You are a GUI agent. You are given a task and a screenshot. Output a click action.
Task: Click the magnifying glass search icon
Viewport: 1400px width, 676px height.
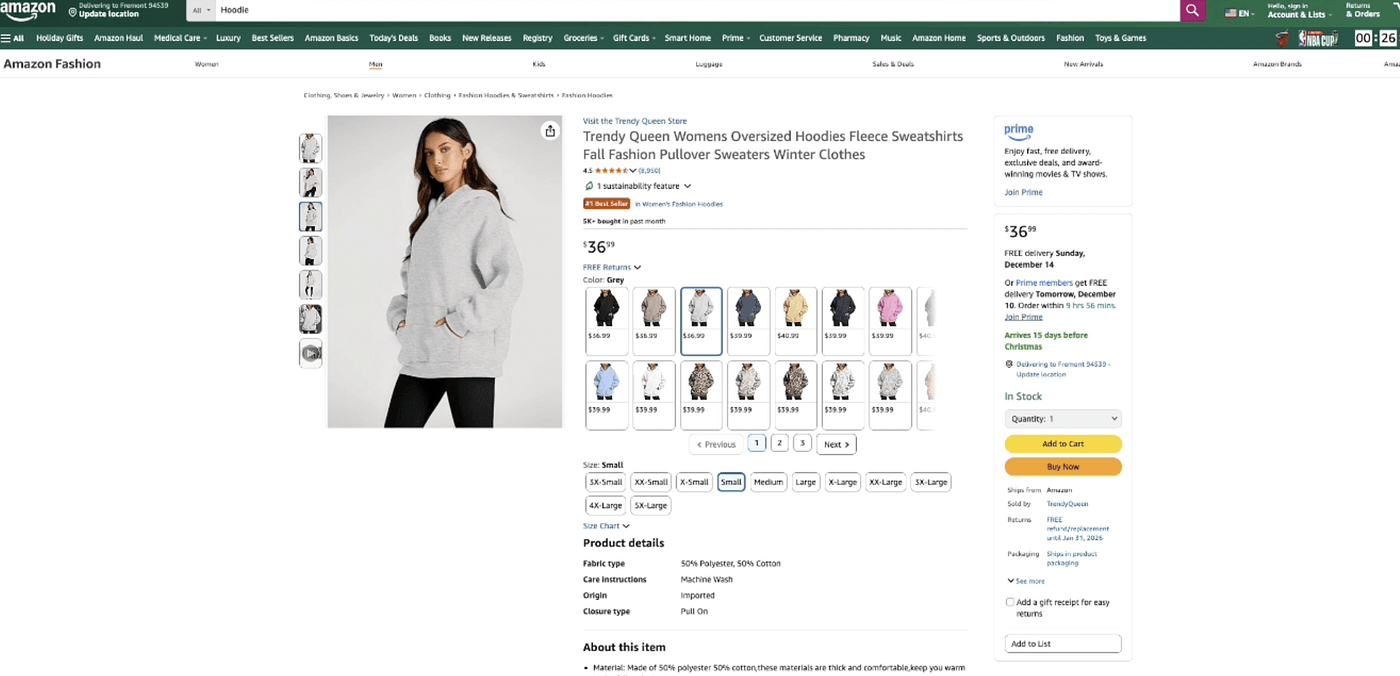click(1192, 10)
